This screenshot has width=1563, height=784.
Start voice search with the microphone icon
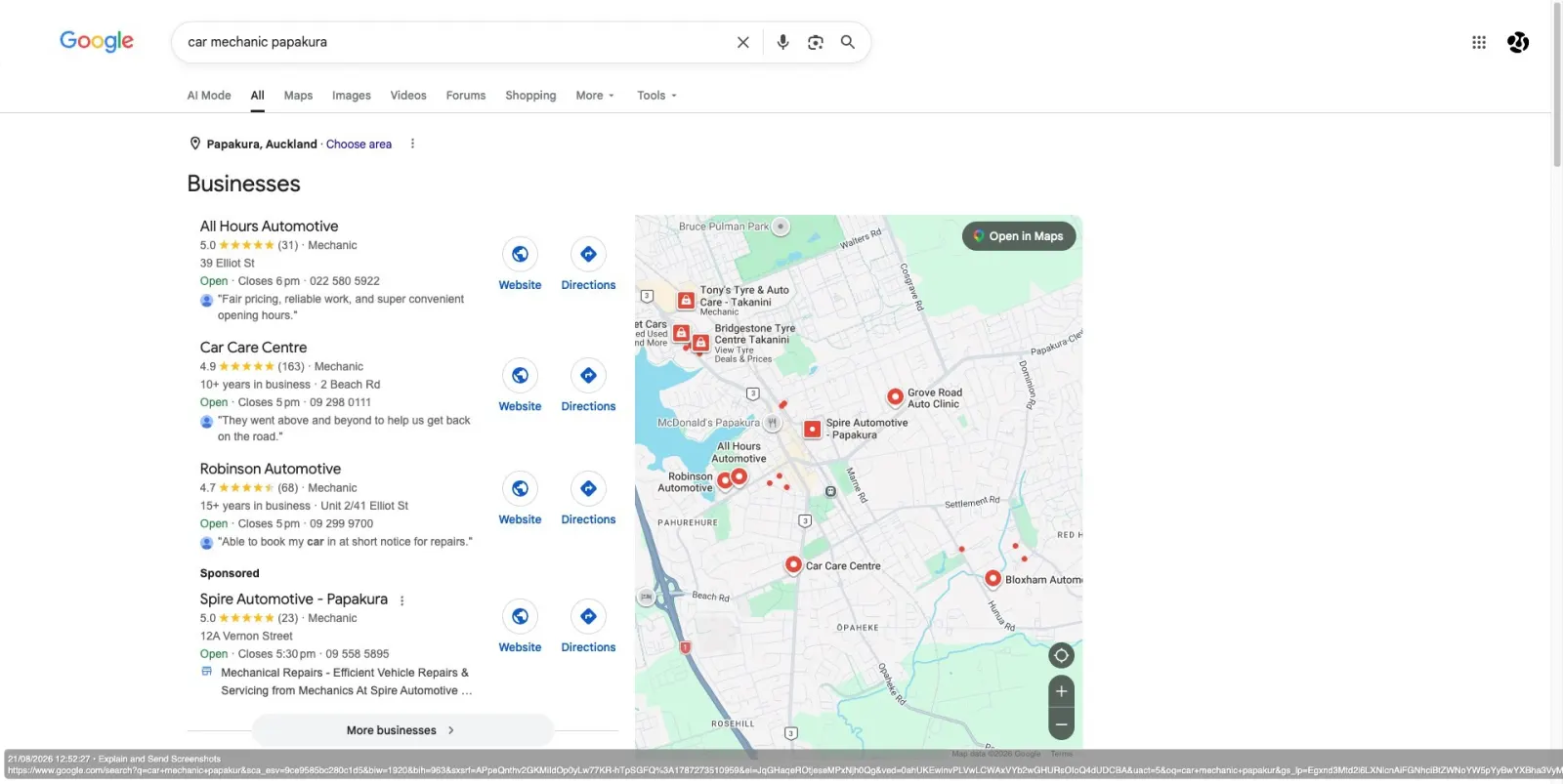[782, 42]
